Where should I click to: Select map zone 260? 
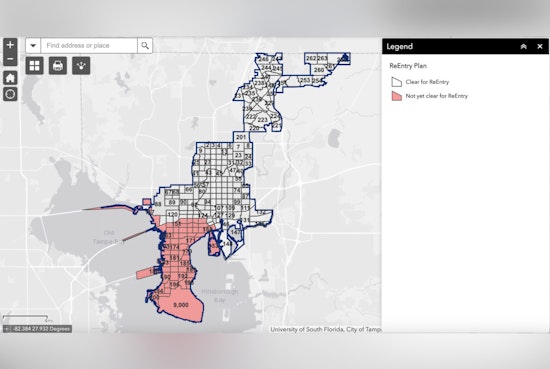coord(319,70)
